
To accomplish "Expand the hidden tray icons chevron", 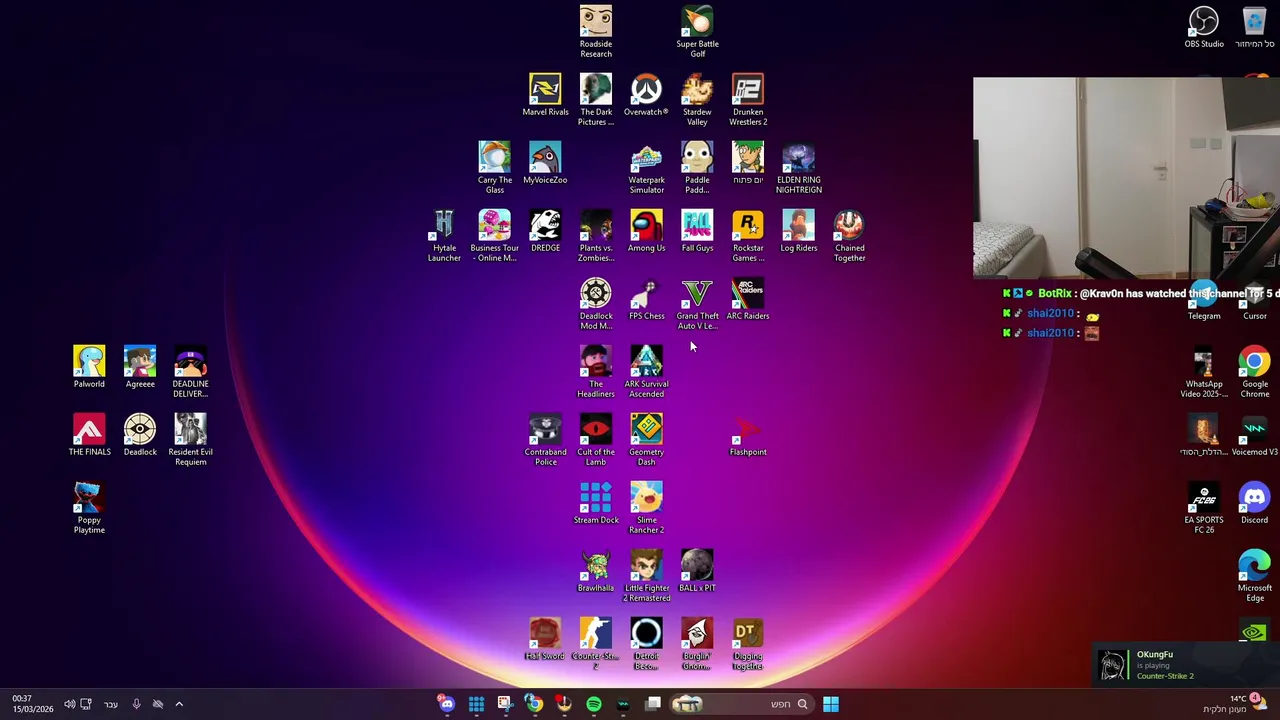I will 179,704.
